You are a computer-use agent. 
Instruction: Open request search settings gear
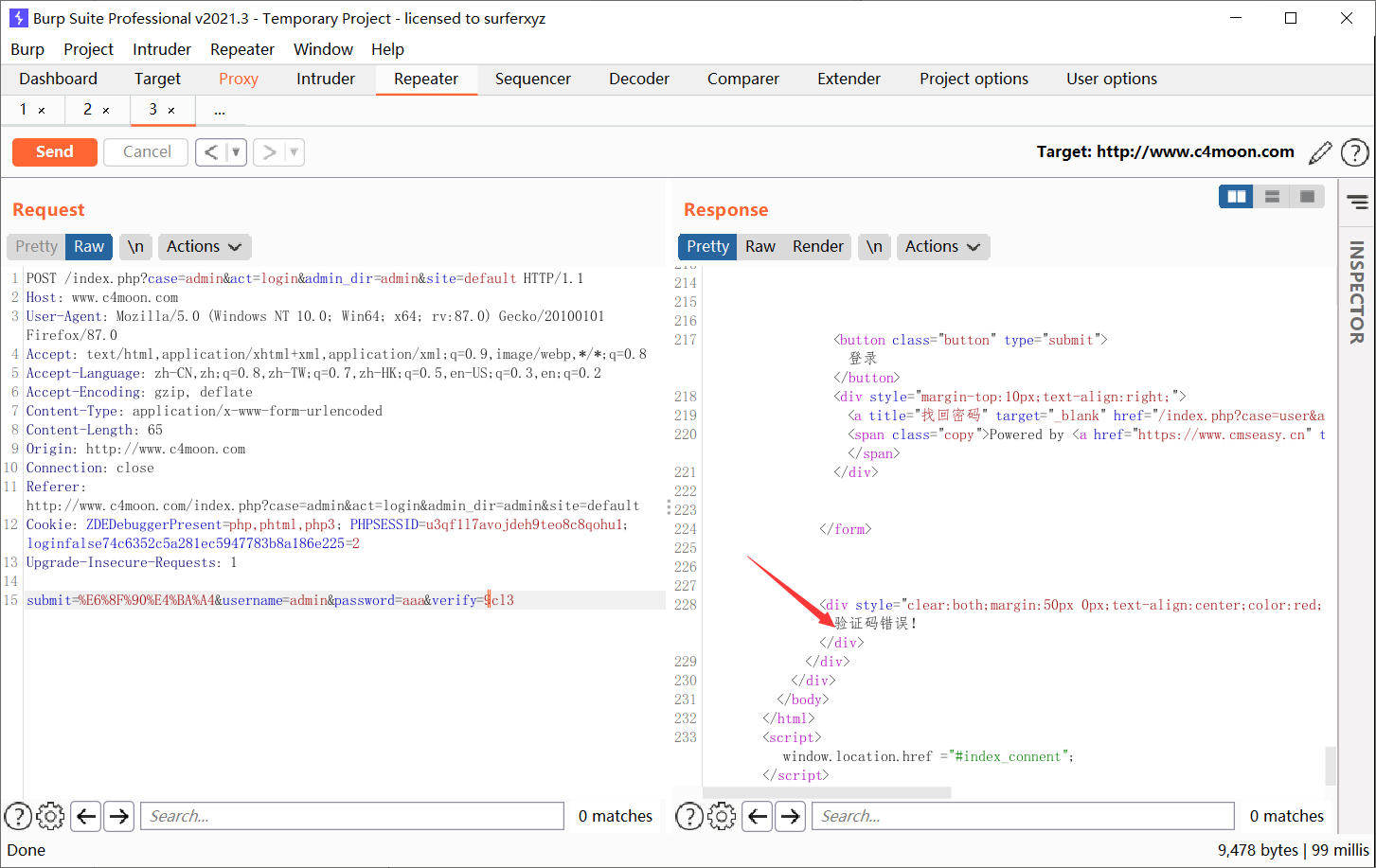pos(50,816)
